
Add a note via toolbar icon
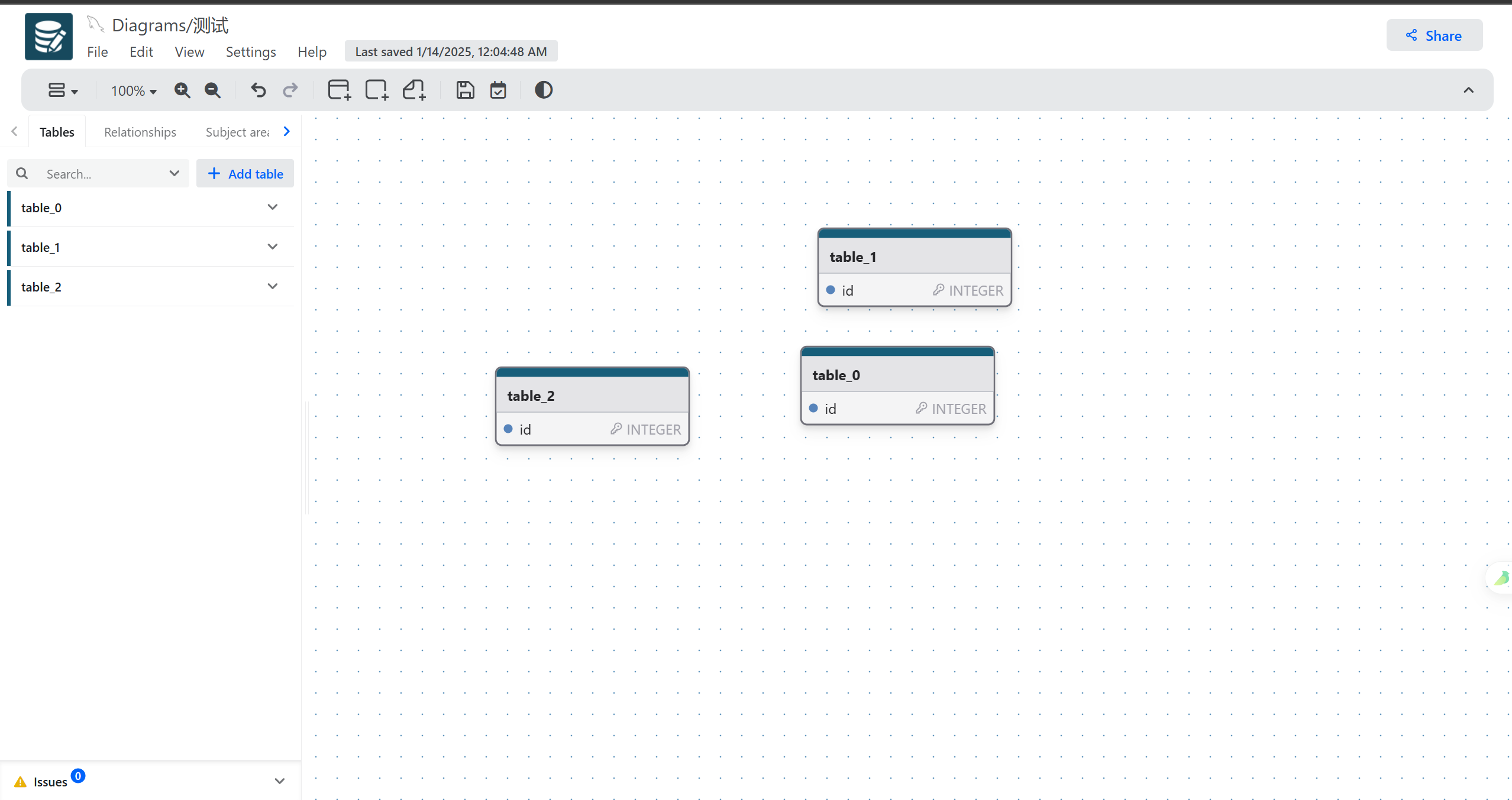[x=414, y=90]
